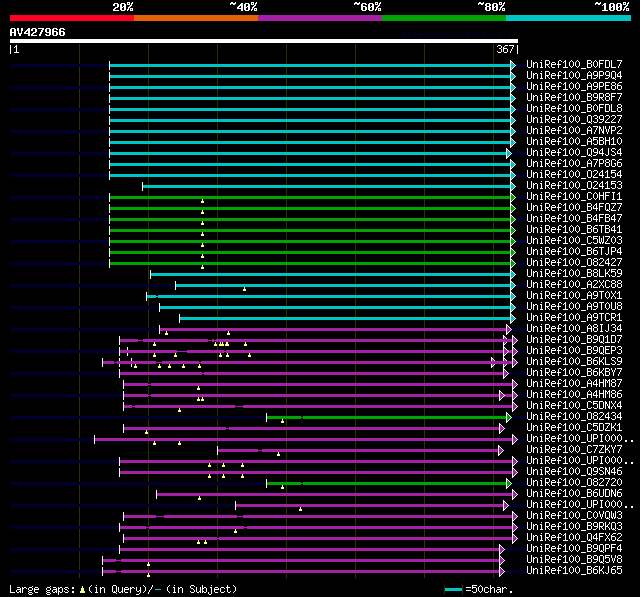The image size is (640, 597).
Task: Click the end arrowhead of the B0FDL7 alignment
Action: (x=513, y=65)
